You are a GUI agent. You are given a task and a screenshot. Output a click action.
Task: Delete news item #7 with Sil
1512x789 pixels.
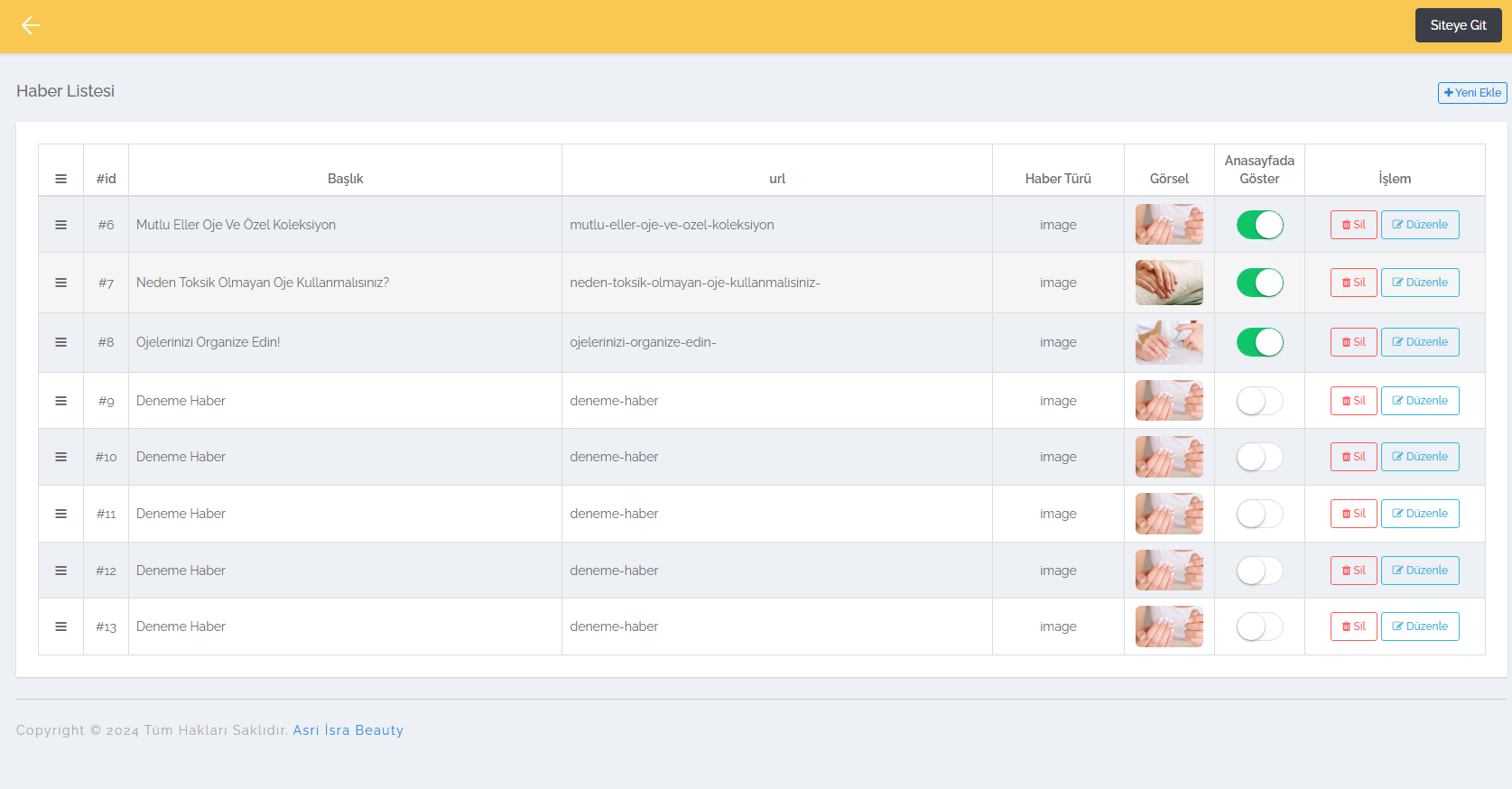coord(1353,283)
